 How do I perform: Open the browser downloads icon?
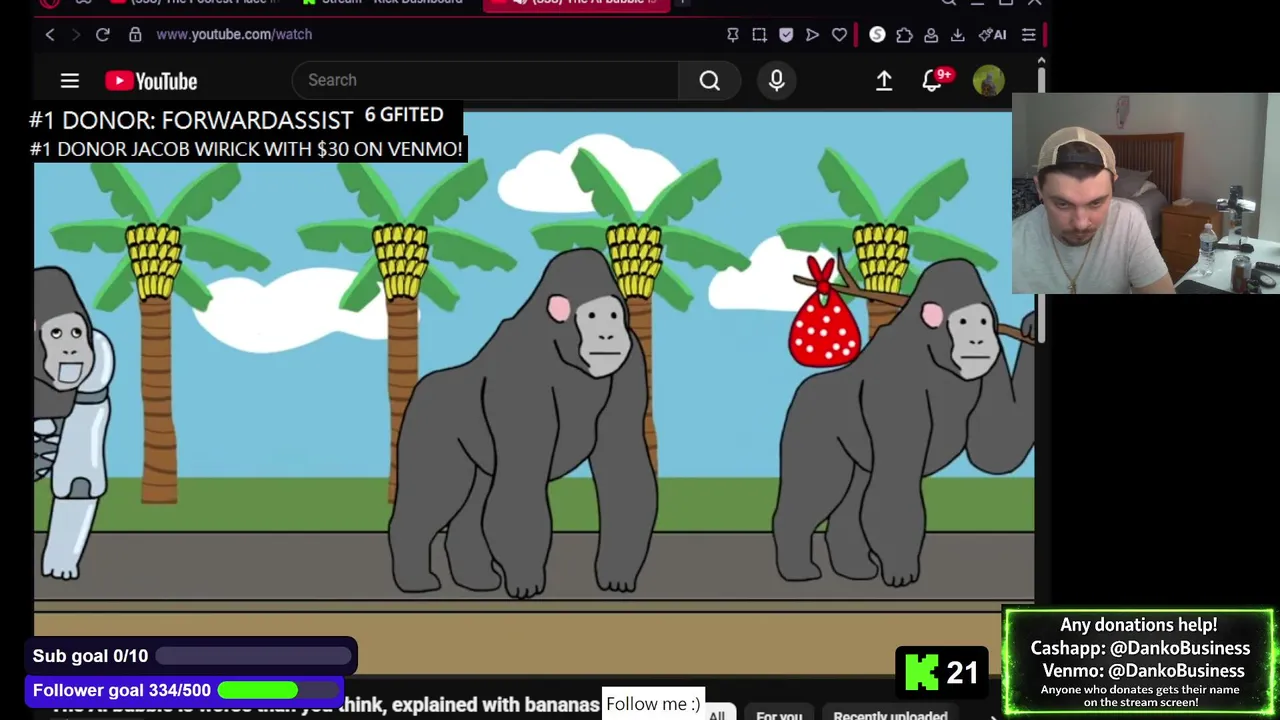point(957,35)
